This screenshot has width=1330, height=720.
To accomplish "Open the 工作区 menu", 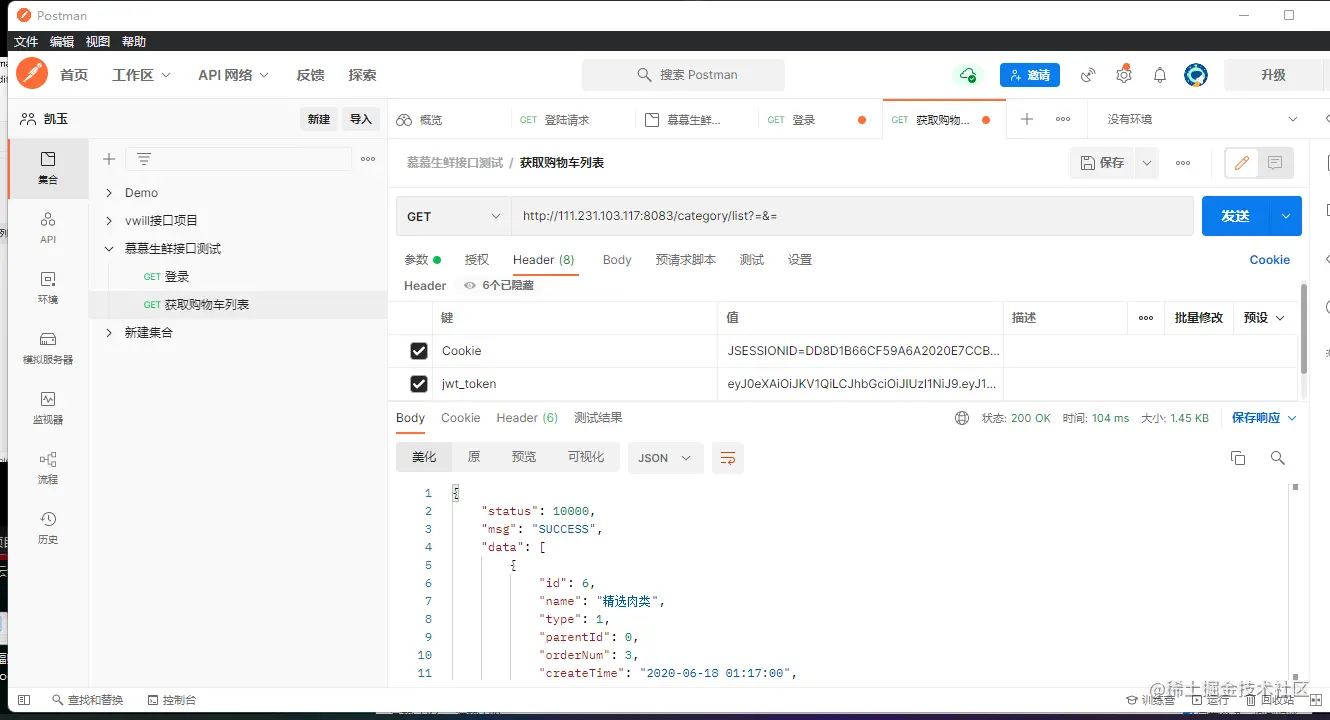I will (x=141, y=75).
